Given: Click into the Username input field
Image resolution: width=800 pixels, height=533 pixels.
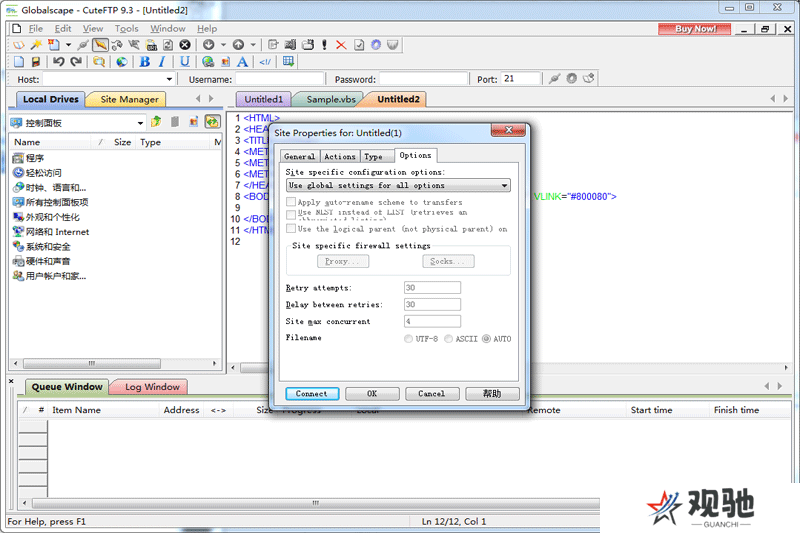Looking at the screenshot, I should [x=280, y=79].
